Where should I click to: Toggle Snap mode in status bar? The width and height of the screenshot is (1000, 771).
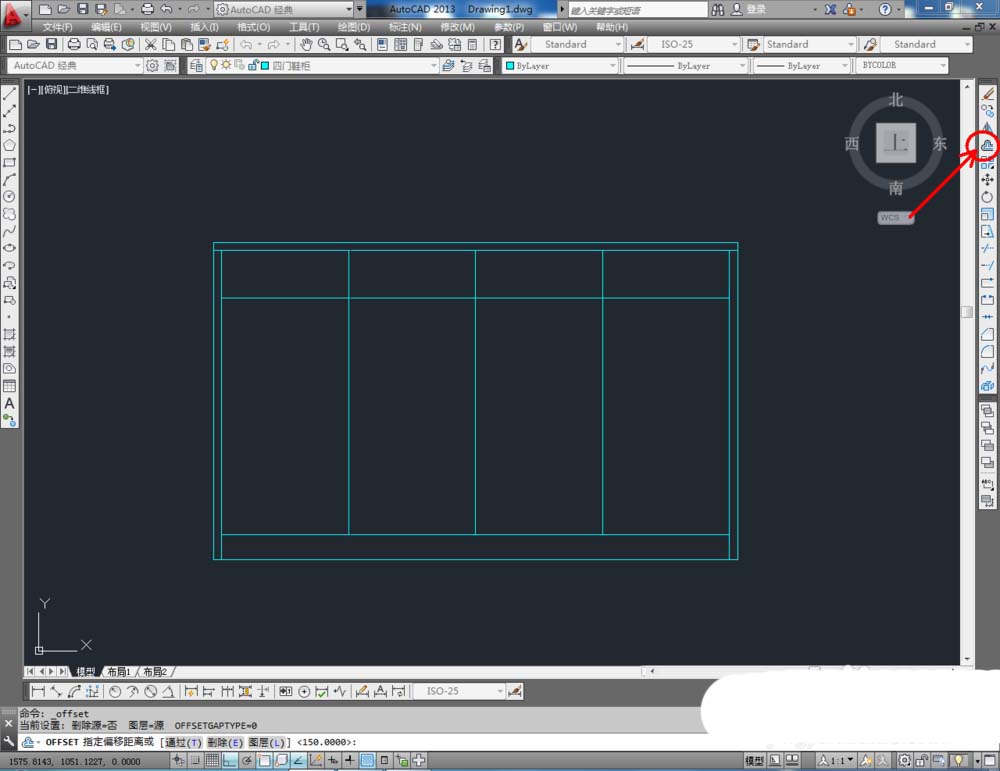coord(195,760)
